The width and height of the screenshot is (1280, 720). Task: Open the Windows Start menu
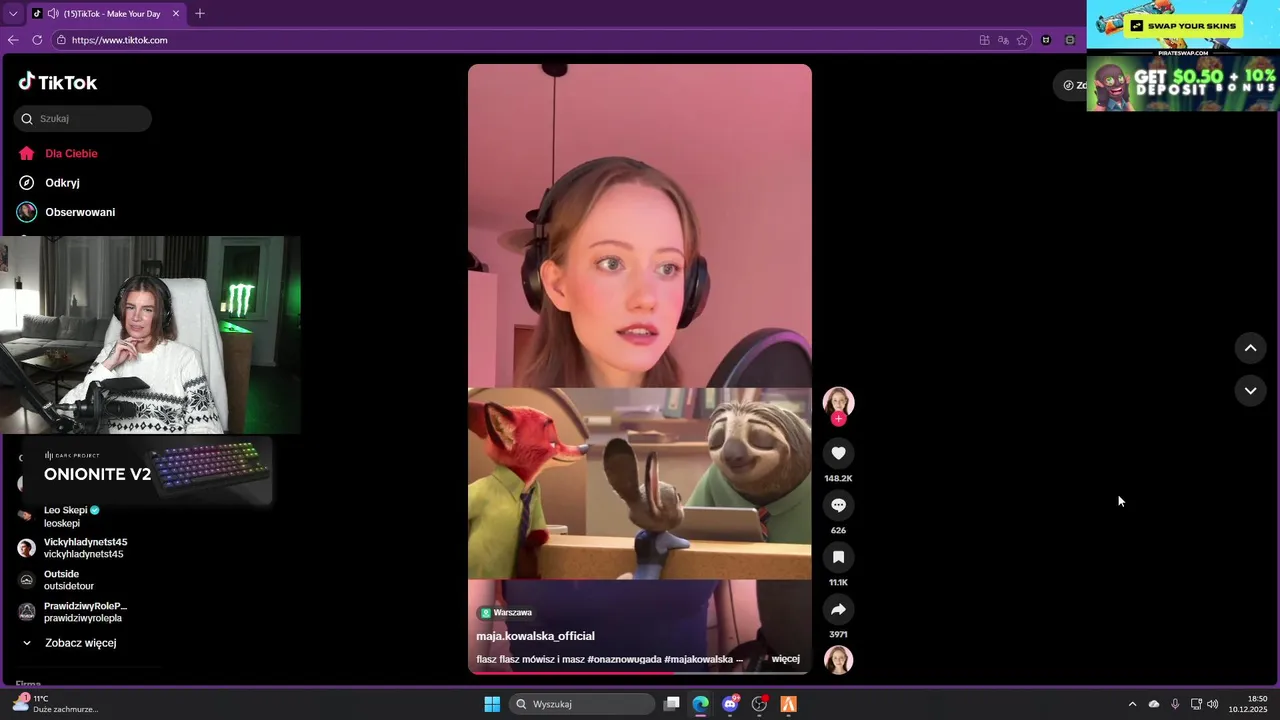(x=492, y=704)
